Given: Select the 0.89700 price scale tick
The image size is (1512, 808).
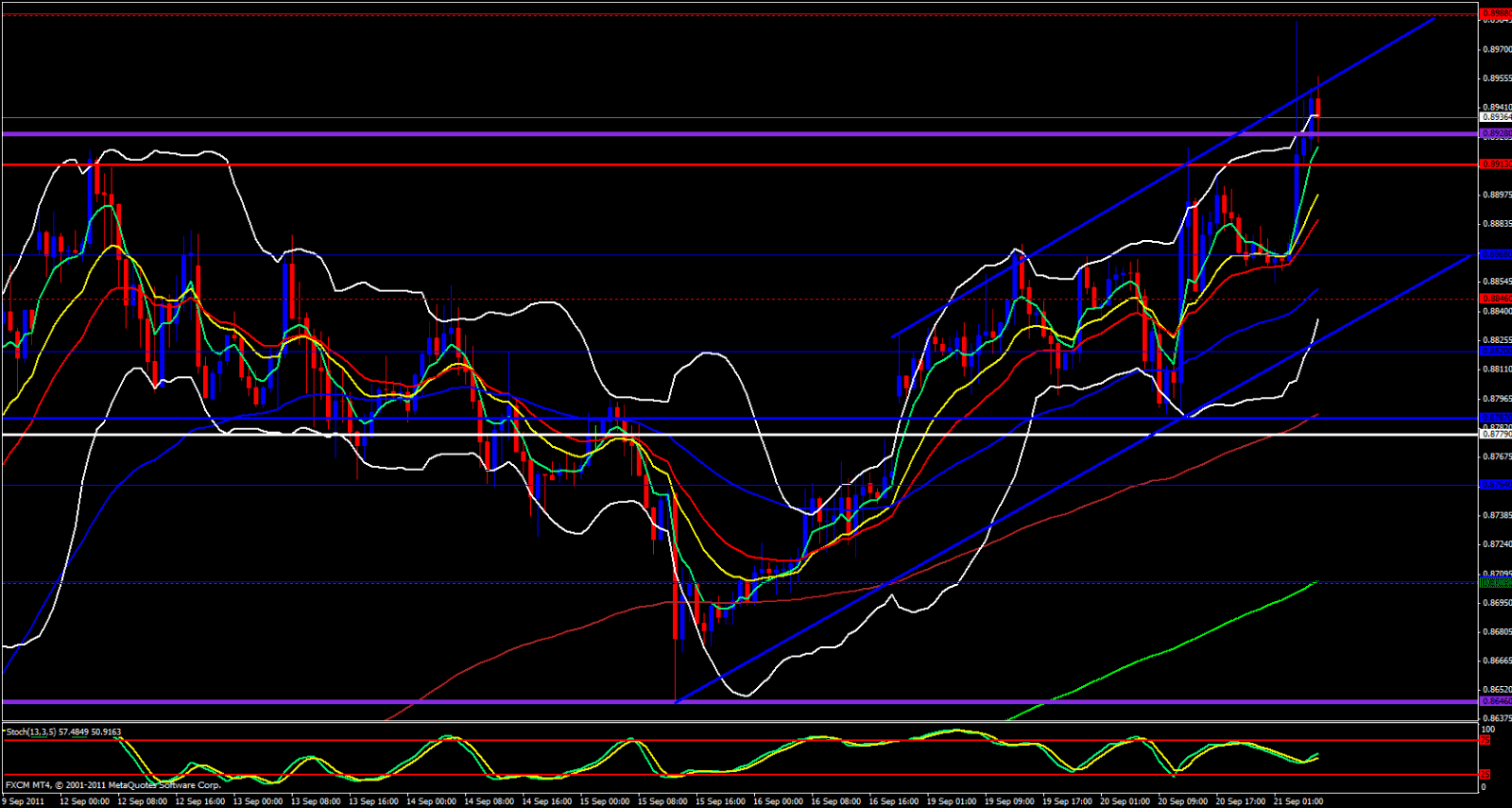Looking at the screenshot, I should (1495, 49).
